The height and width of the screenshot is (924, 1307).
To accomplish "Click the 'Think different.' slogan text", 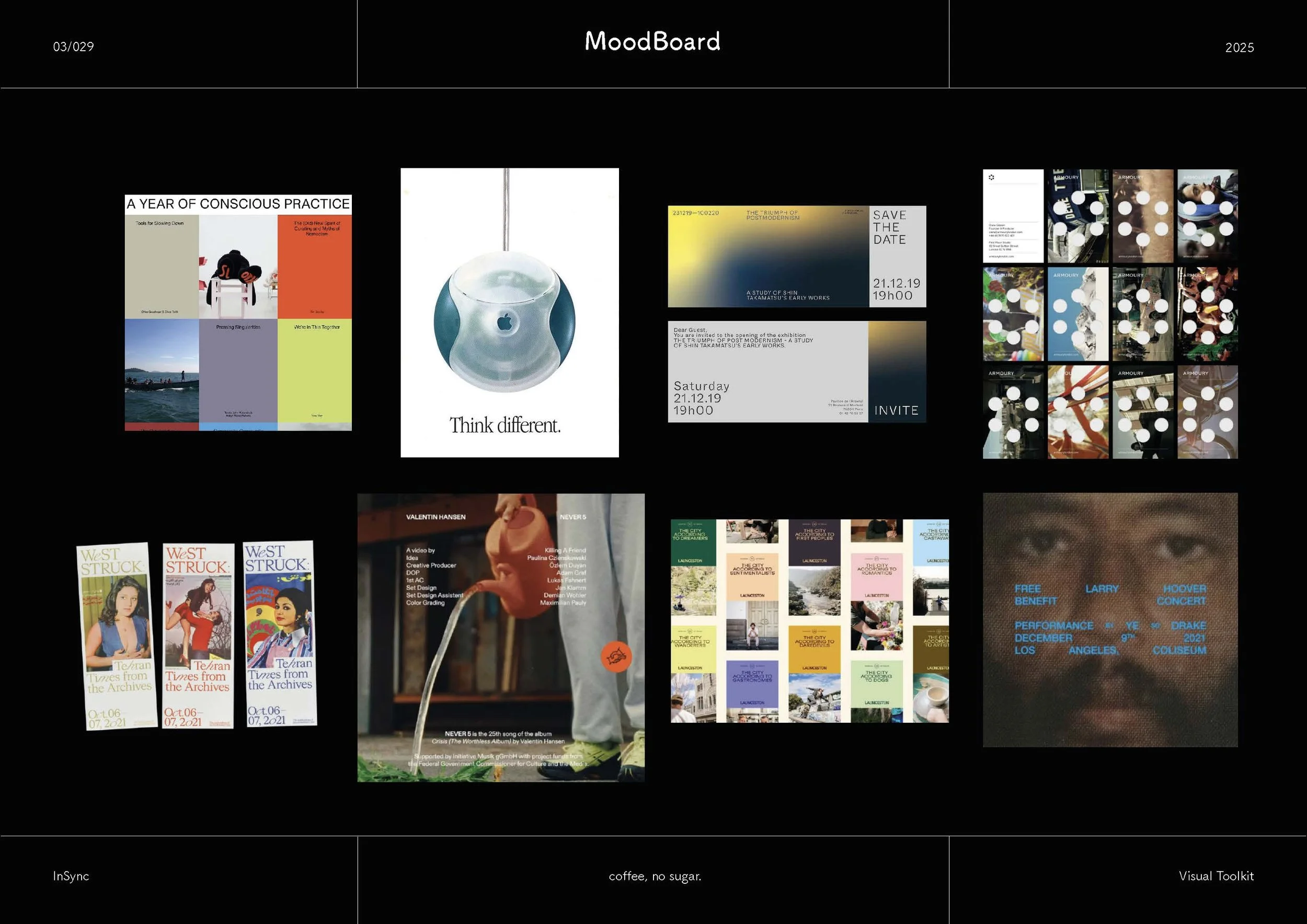I will (x=505, y=425).
